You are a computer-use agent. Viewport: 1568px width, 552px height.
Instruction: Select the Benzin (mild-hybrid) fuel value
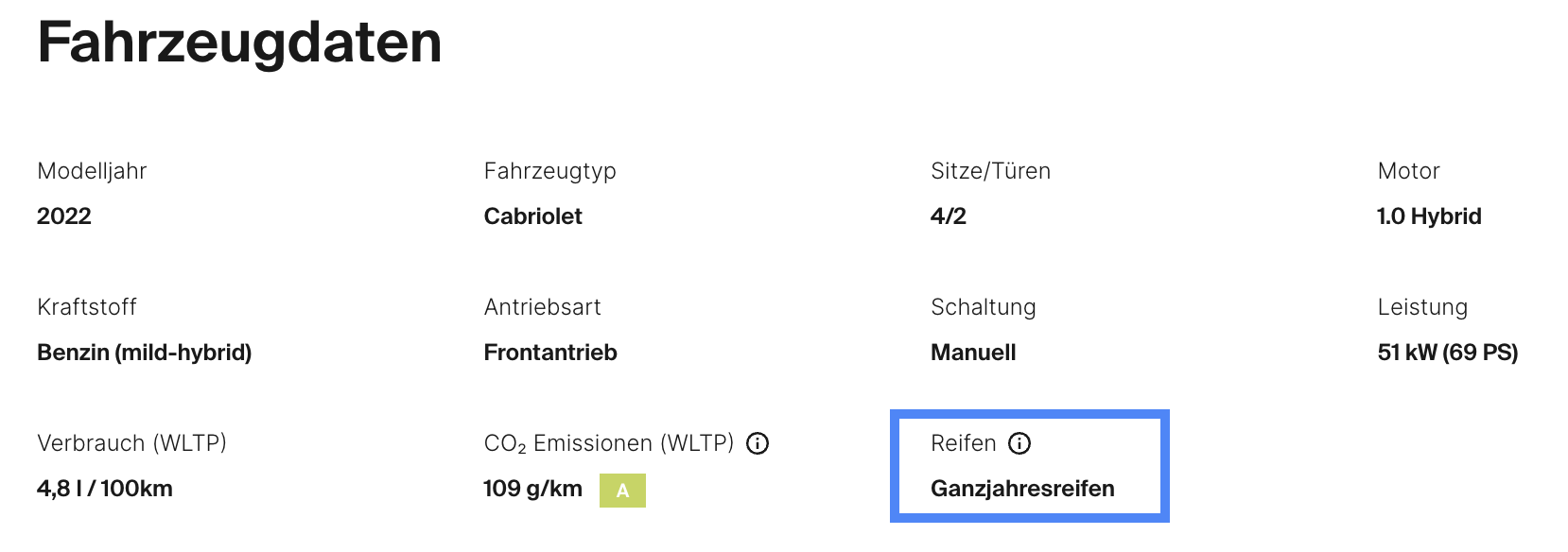pos(145,353)
